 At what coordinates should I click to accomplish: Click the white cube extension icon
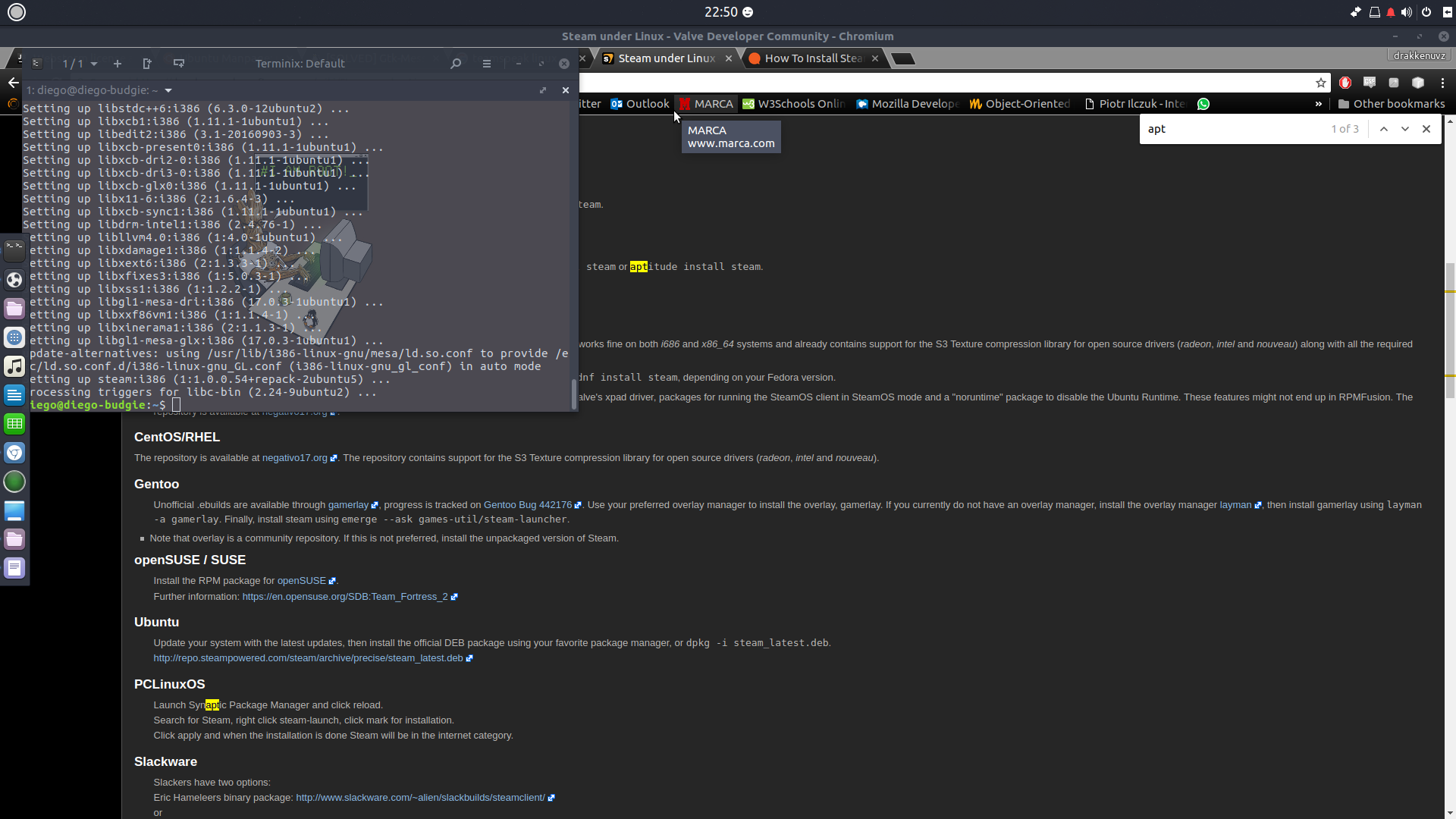click(x=1418, y=83)
